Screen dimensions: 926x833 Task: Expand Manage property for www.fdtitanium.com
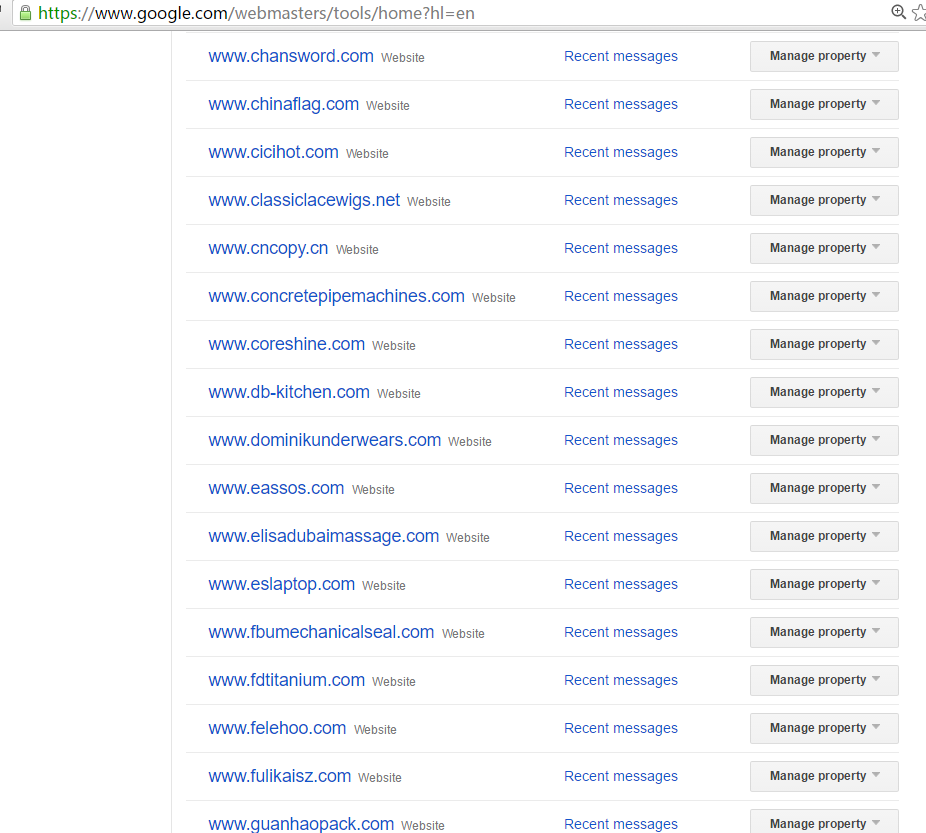824,681
